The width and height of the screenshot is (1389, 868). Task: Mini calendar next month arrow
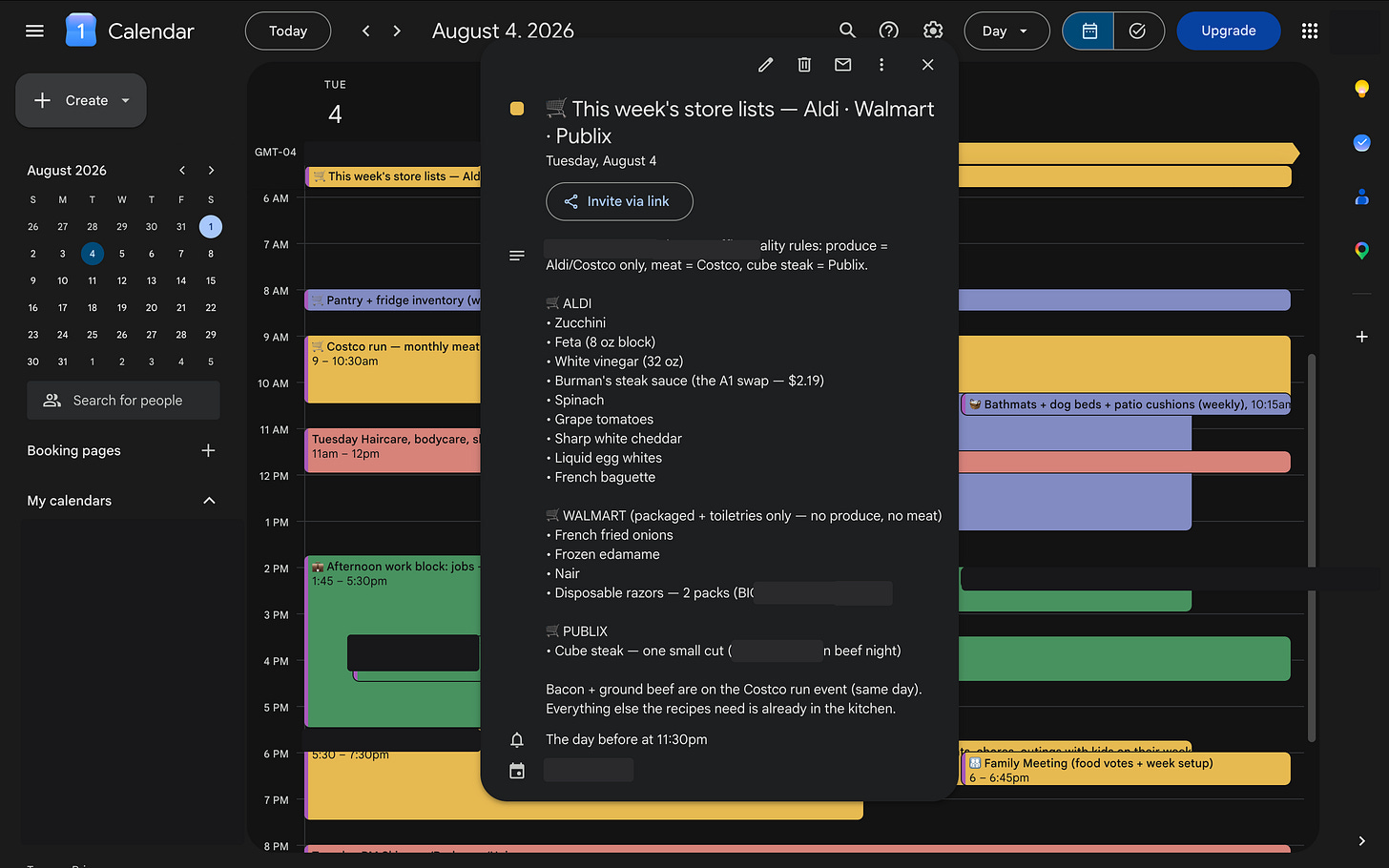(211, 170)
